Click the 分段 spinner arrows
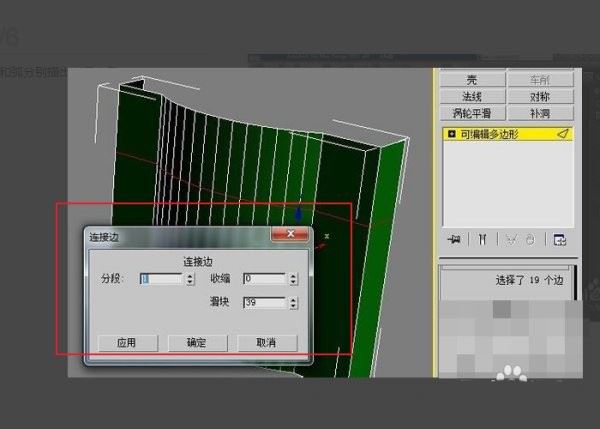The width and height of the screenshot is (600, 429). [x=190, y=279]
